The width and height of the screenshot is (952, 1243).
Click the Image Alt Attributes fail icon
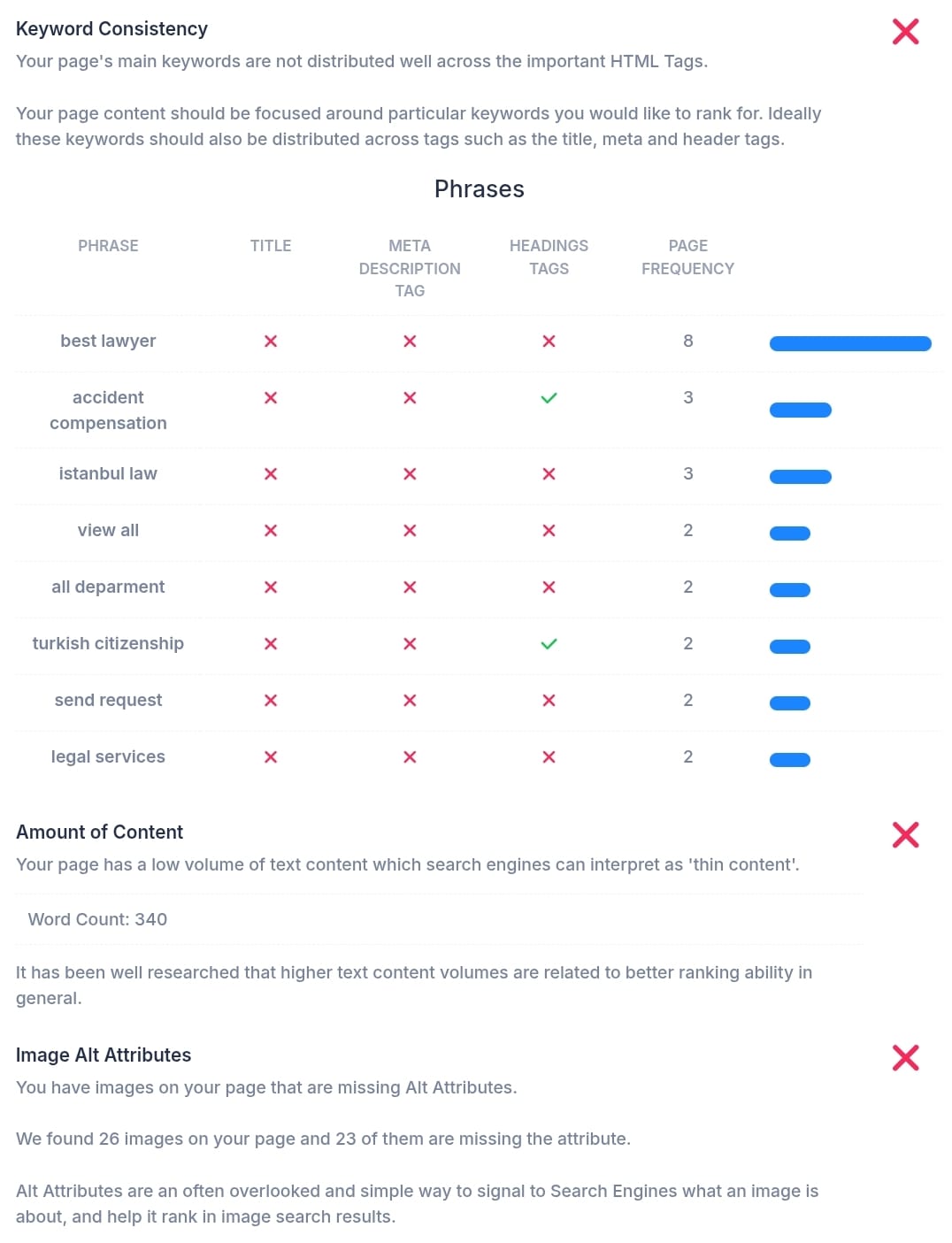[x=905, y=1057]
